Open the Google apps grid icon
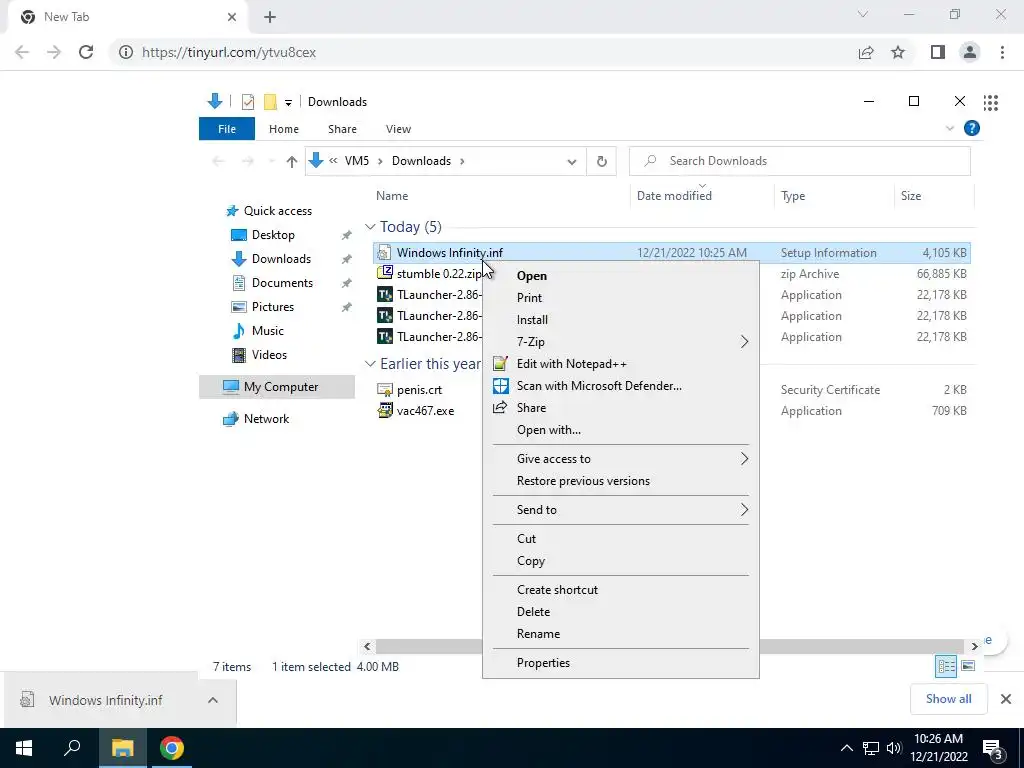 point(991,103)
